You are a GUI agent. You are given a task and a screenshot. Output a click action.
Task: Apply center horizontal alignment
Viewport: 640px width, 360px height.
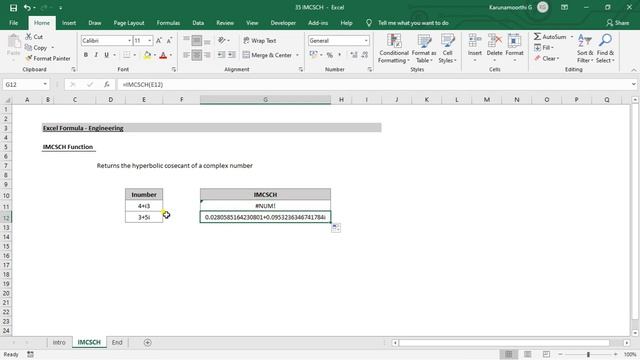[197, 55]
